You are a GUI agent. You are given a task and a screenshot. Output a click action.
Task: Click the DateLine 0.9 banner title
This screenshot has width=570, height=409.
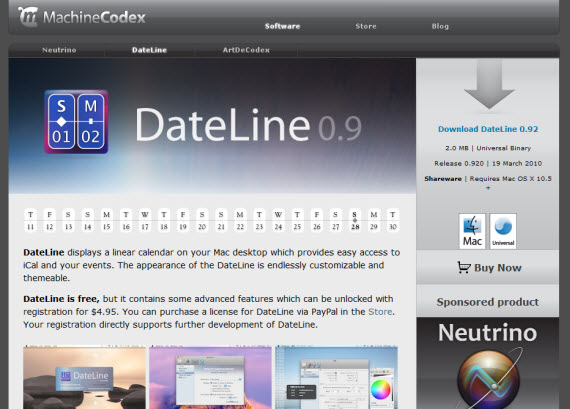(248, 125)
